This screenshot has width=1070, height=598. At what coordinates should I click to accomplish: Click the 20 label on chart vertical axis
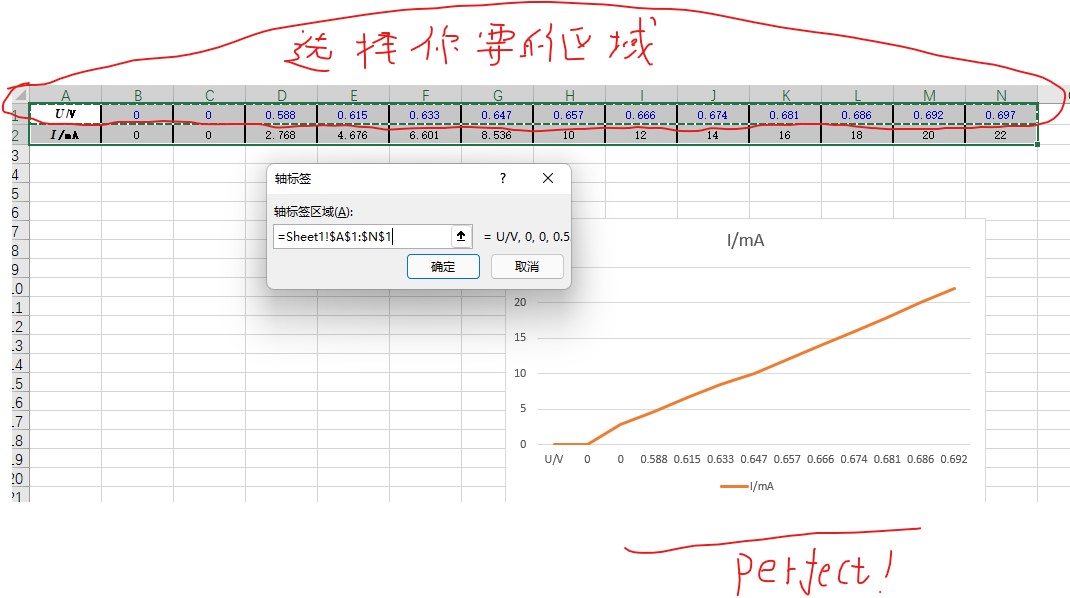520,302
